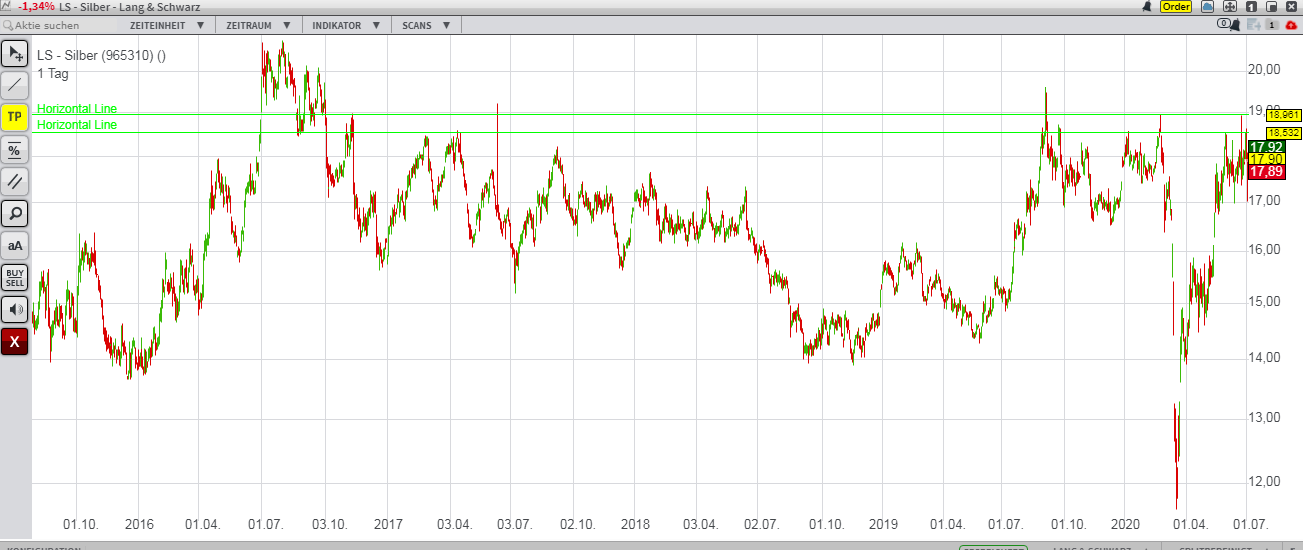Click the 20,00 price axis label
The height and width of the screenshot is (550, 1303).
tap(1264, 69)
